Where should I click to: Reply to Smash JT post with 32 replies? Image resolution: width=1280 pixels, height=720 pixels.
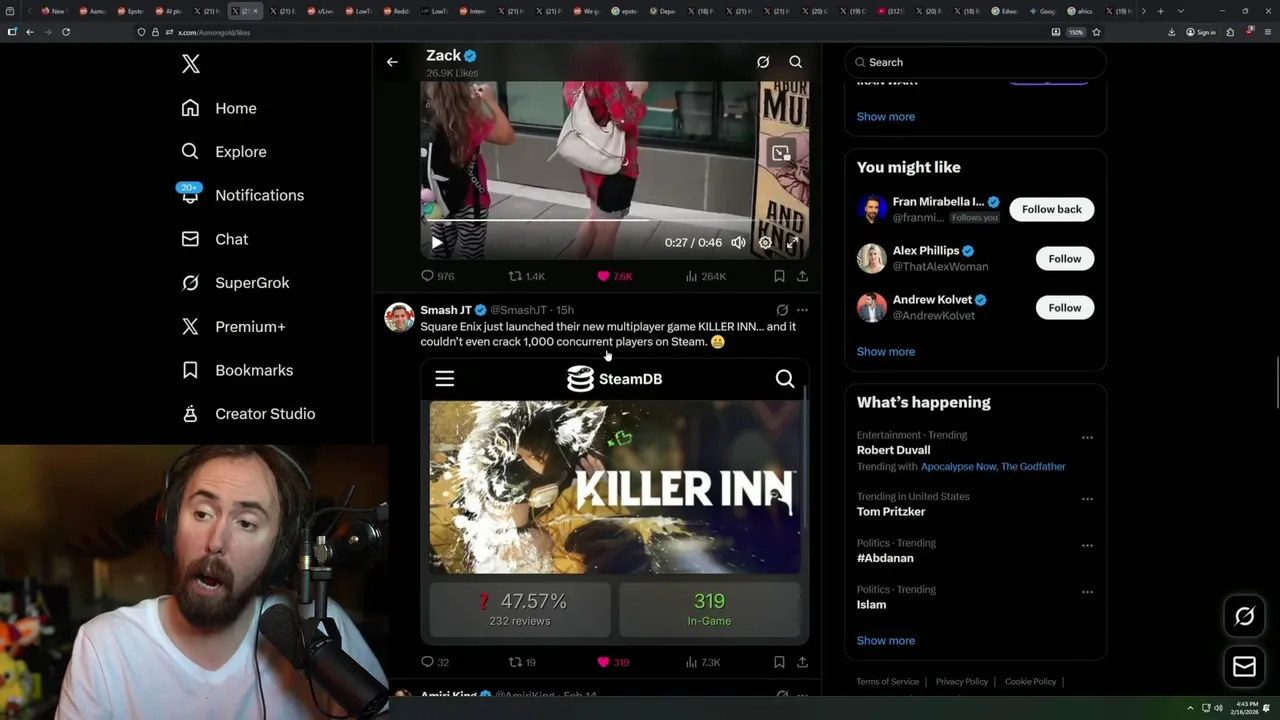435,662
